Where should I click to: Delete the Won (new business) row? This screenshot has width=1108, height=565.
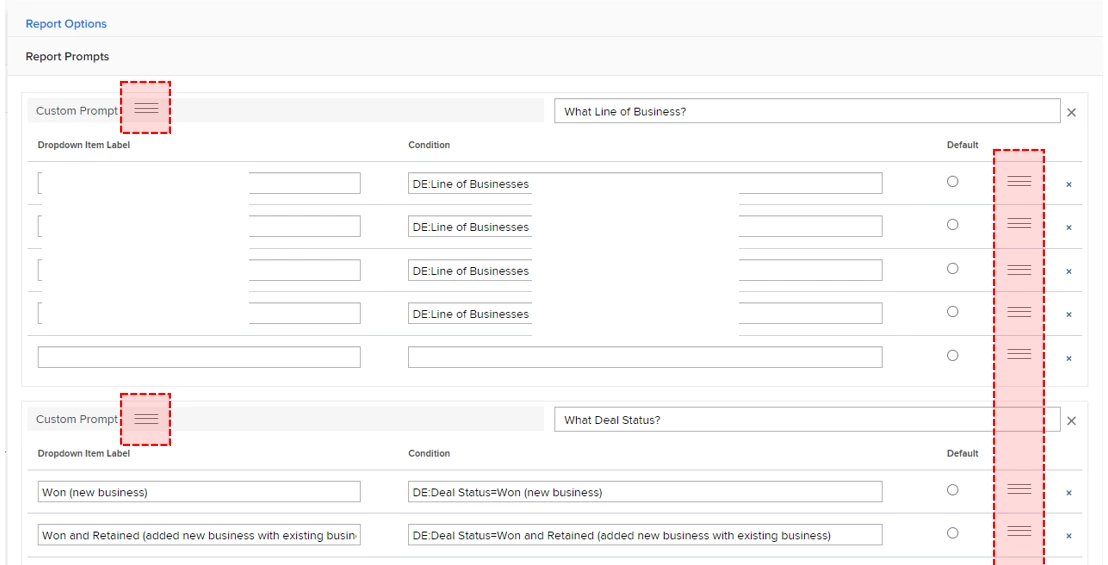[x=1069, y=493]
